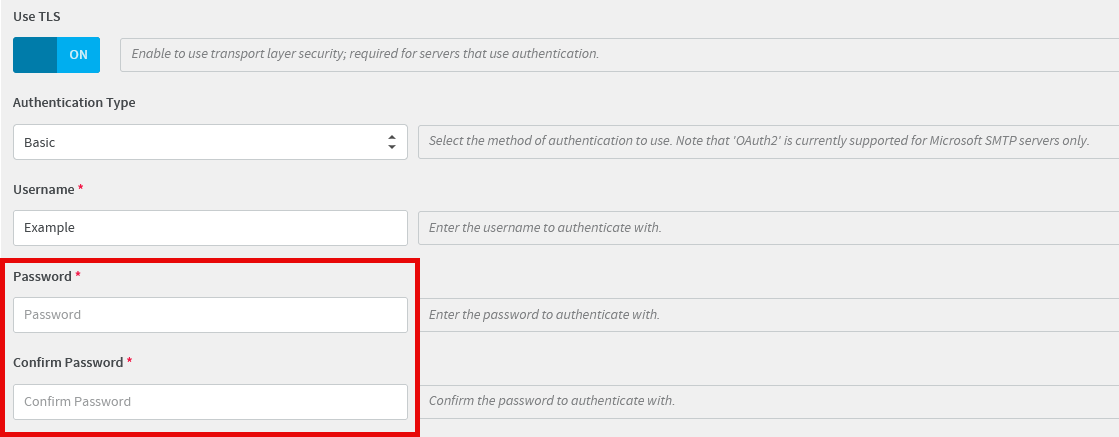Click the 'Enter the password' hint box
1119x437 pixels.
pyautogui.click(x=768, y=315)
